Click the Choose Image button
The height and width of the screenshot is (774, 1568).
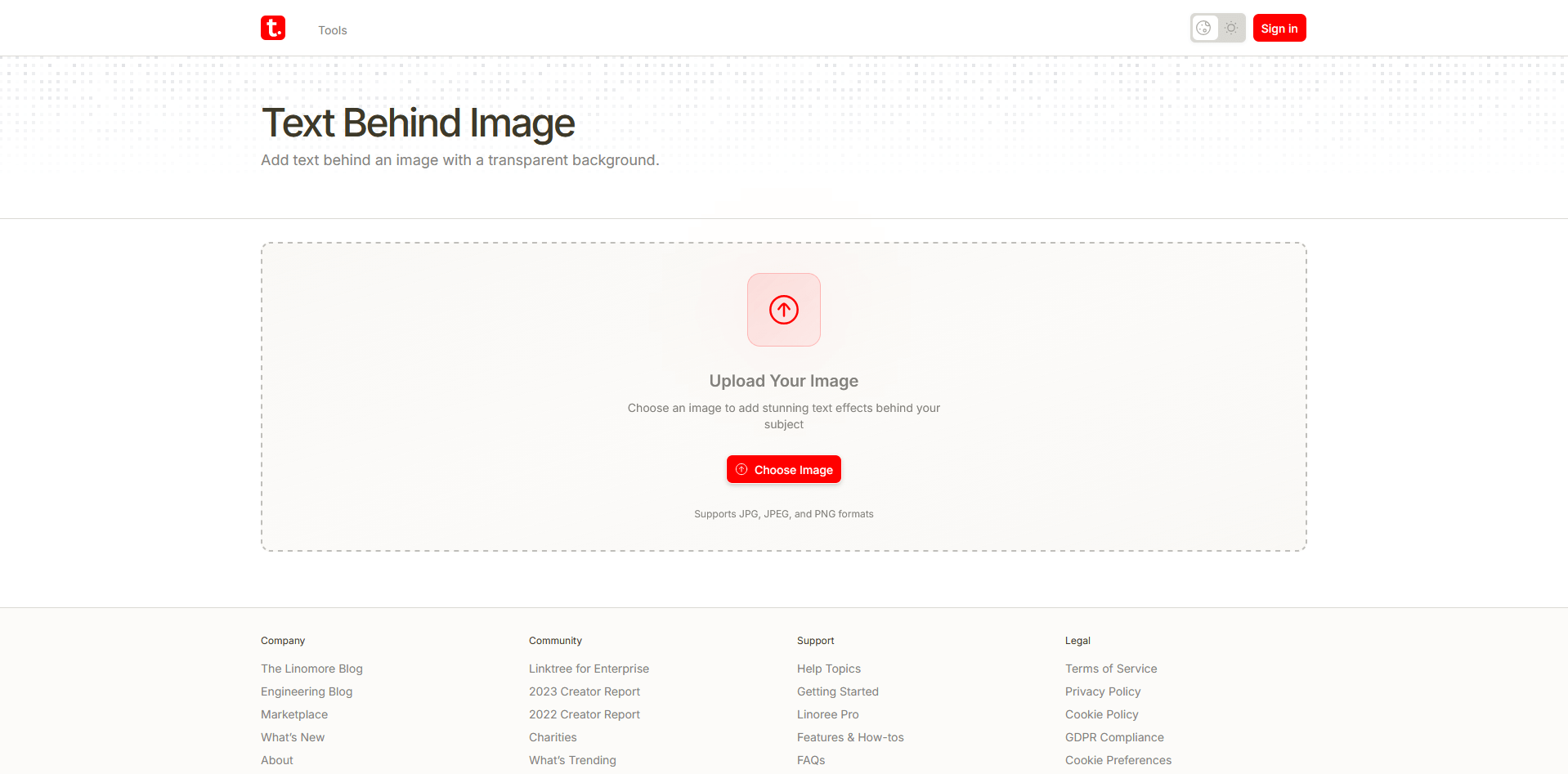click(783, 469)
